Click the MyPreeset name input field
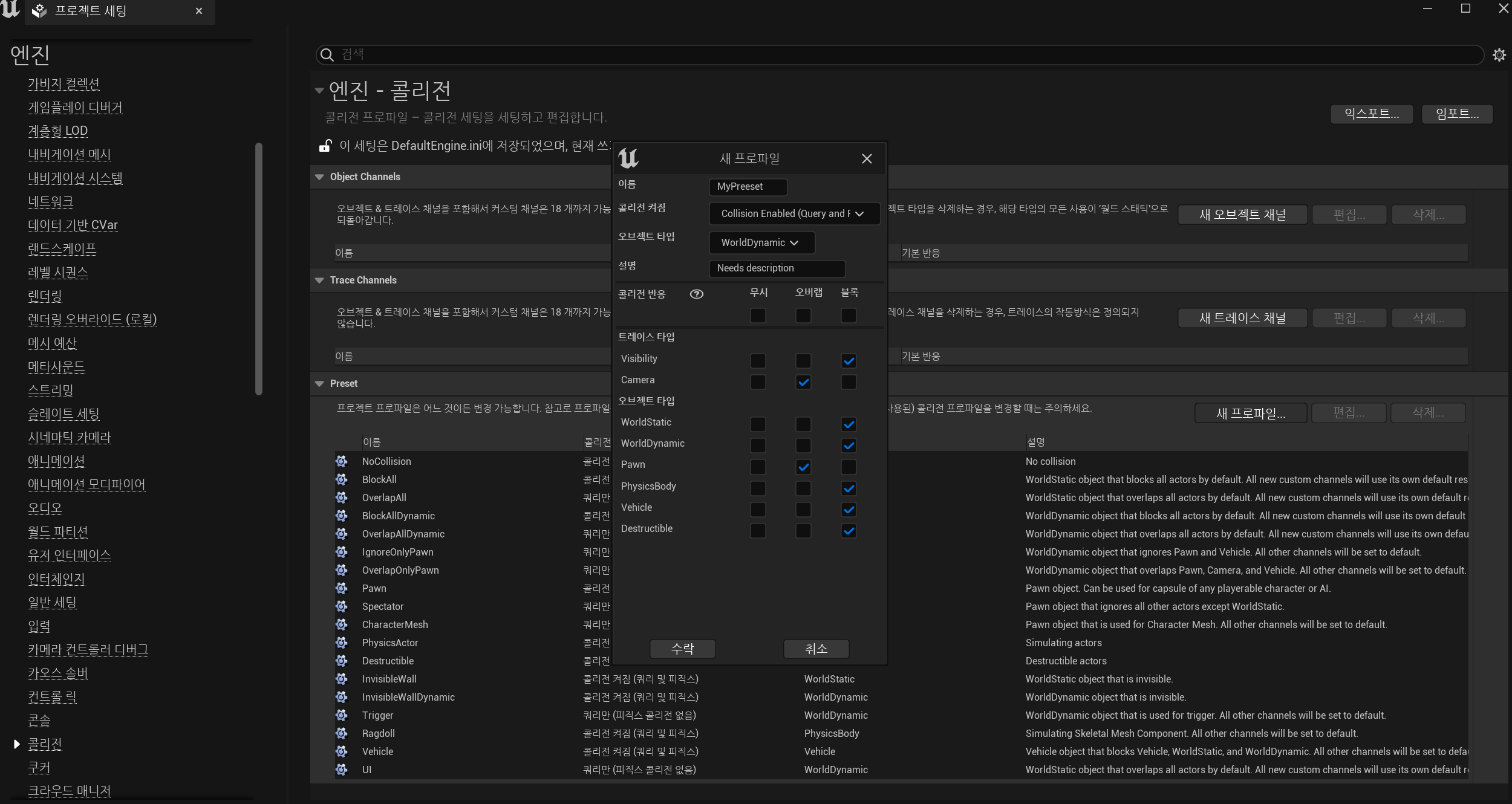Screen dimensions: 1512x804 (x=748, y=187)
